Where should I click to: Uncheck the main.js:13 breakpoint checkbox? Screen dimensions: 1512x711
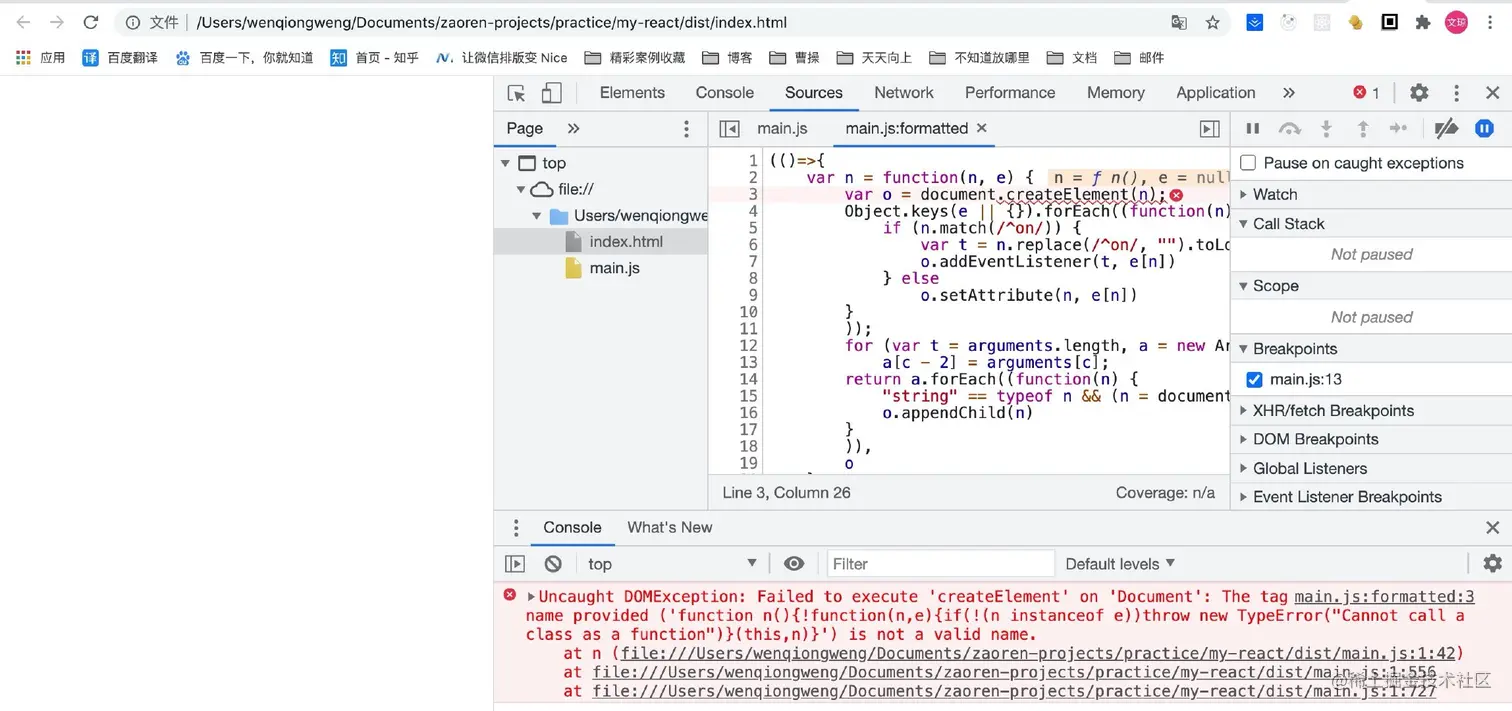1254,380
